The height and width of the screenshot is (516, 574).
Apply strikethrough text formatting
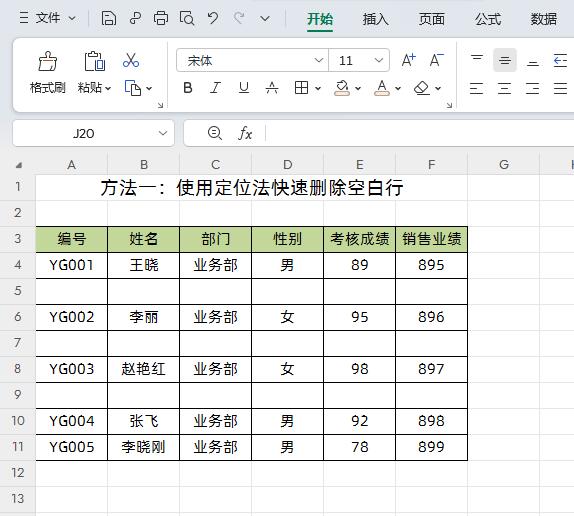[272, 88]
